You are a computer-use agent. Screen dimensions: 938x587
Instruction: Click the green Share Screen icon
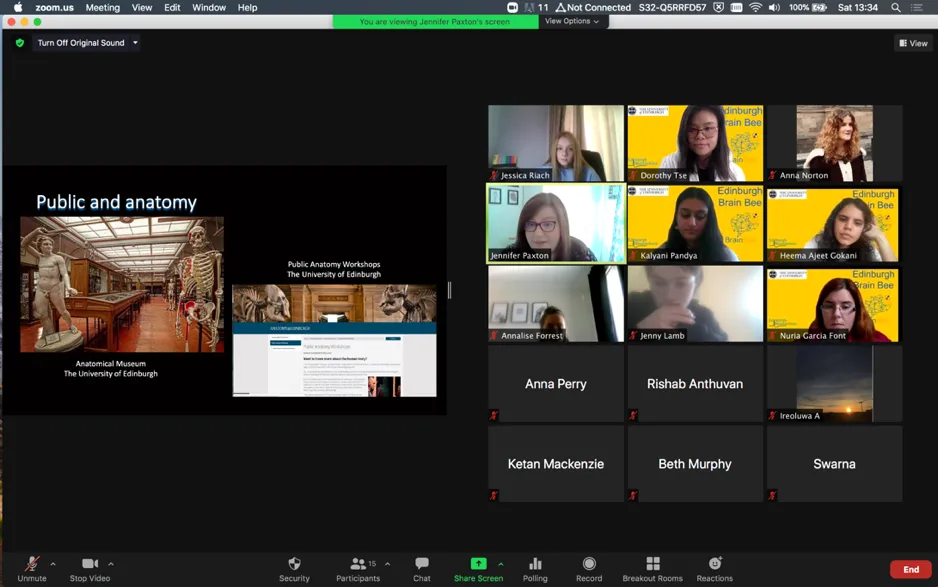pyautogui.click(x=478, y=564)
